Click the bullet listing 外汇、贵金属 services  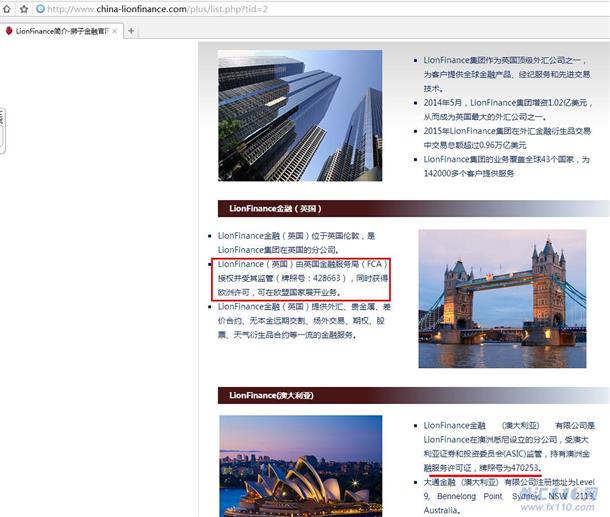[x=304, y=321]
